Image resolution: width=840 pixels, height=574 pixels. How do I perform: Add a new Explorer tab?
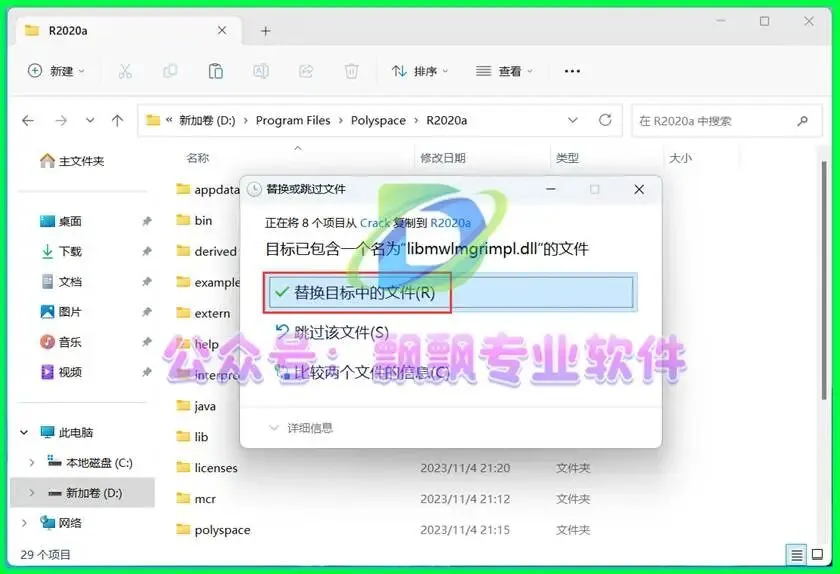(x=265, y=31)
